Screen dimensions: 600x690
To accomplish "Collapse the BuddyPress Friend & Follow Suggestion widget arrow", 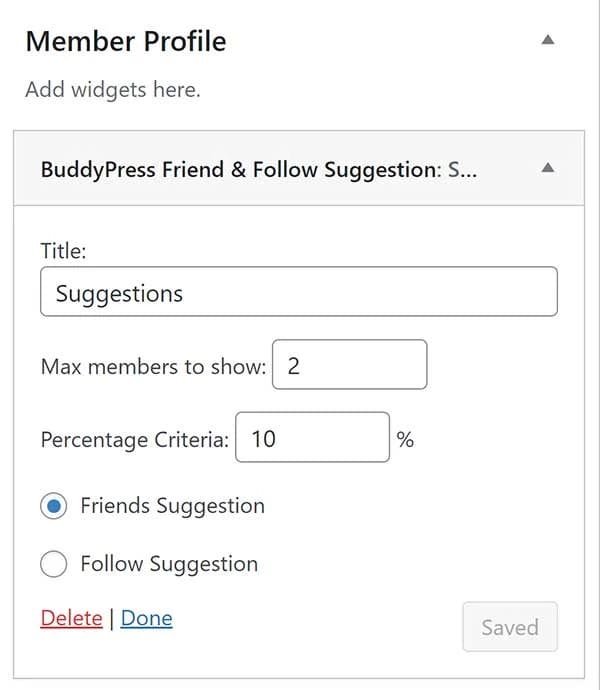I will [x=546, y=169].
